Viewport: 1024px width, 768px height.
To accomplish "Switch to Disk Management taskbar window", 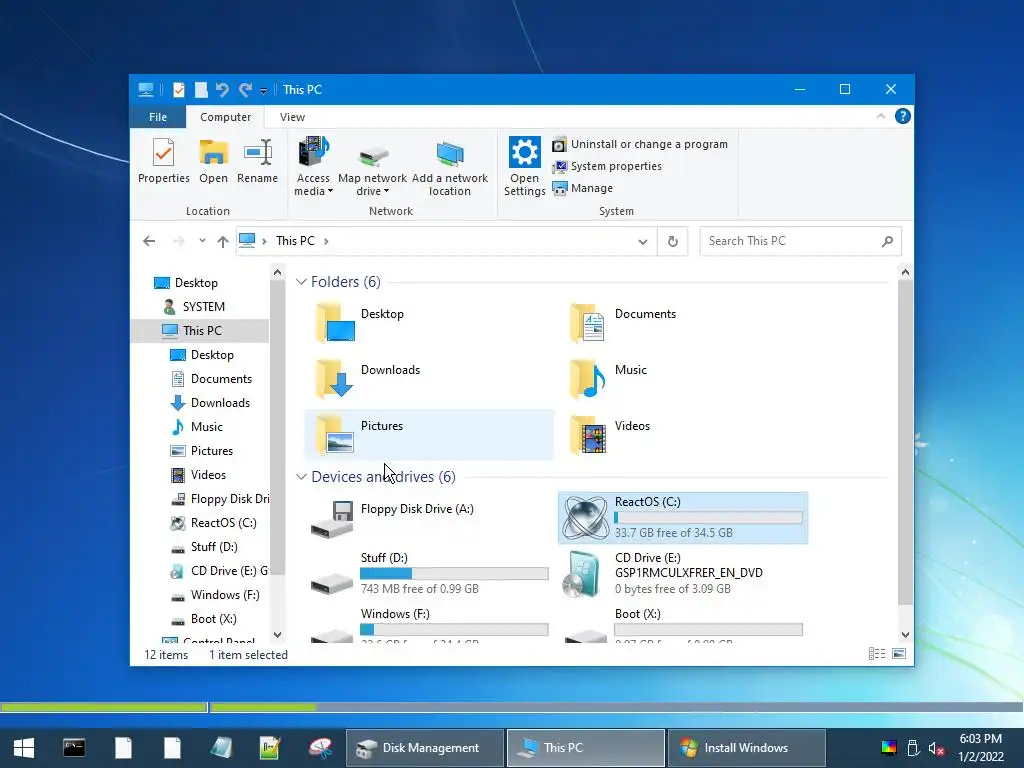I will point(424,748).
